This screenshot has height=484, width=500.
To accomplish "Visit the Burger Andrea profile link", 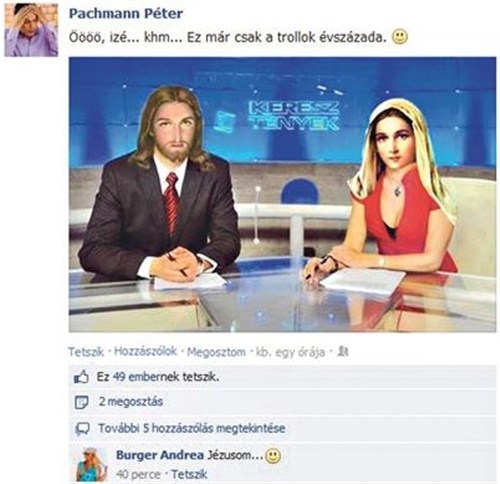I will click(160, 455).
